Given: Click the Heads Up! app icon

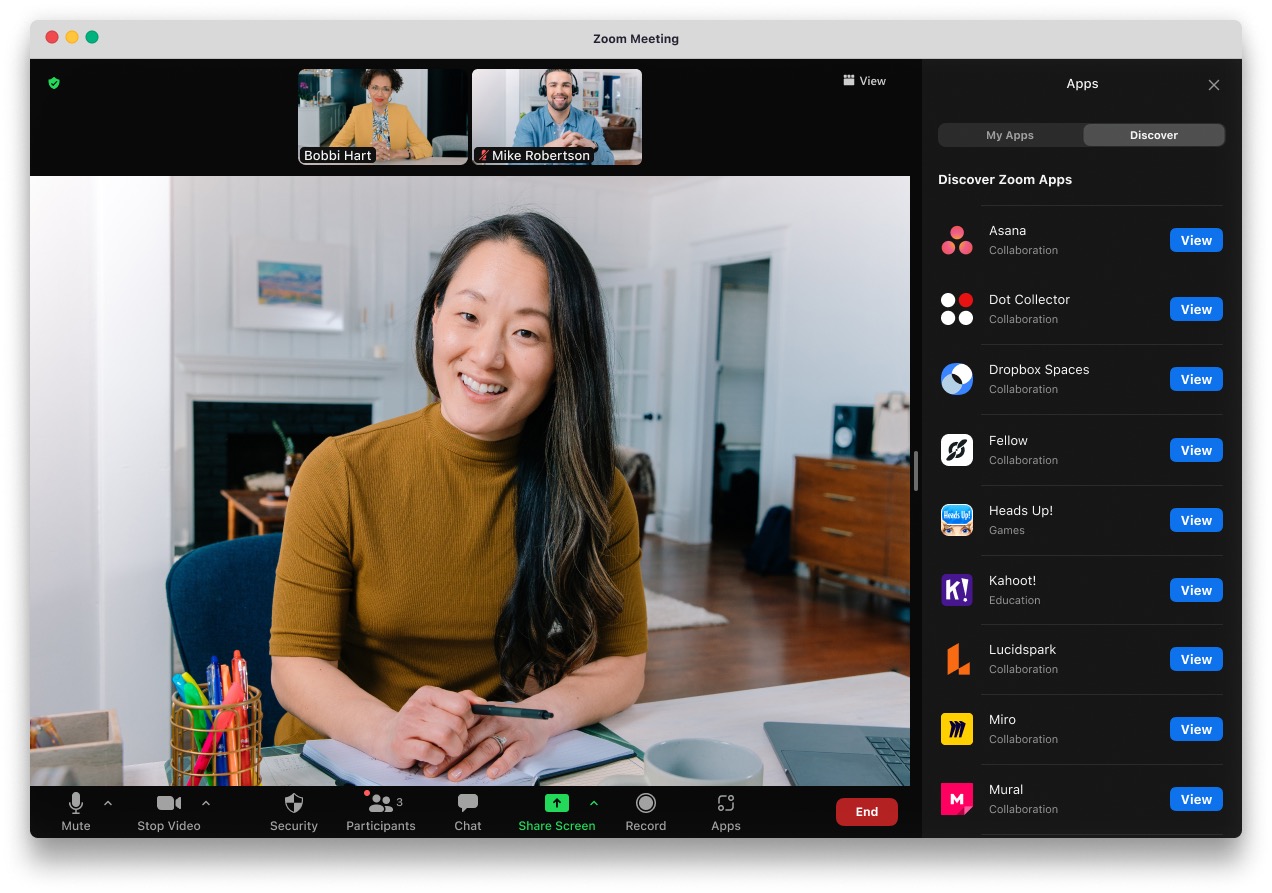Looking at the screenshot, I should [957, 520].
